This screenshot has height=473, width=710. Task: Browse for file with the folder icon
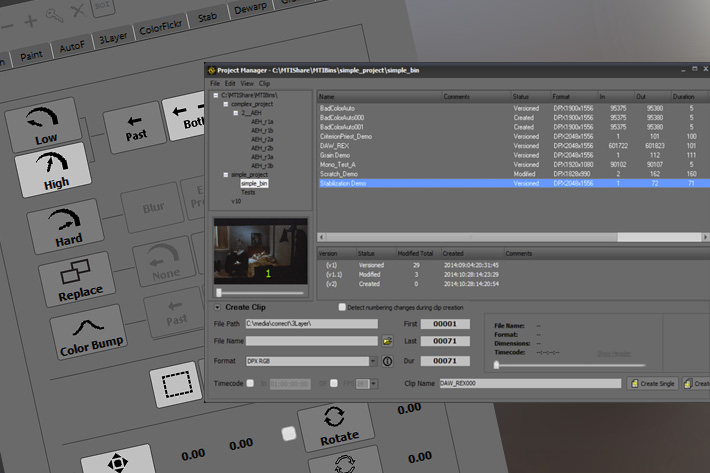click(x=387, y=341)
